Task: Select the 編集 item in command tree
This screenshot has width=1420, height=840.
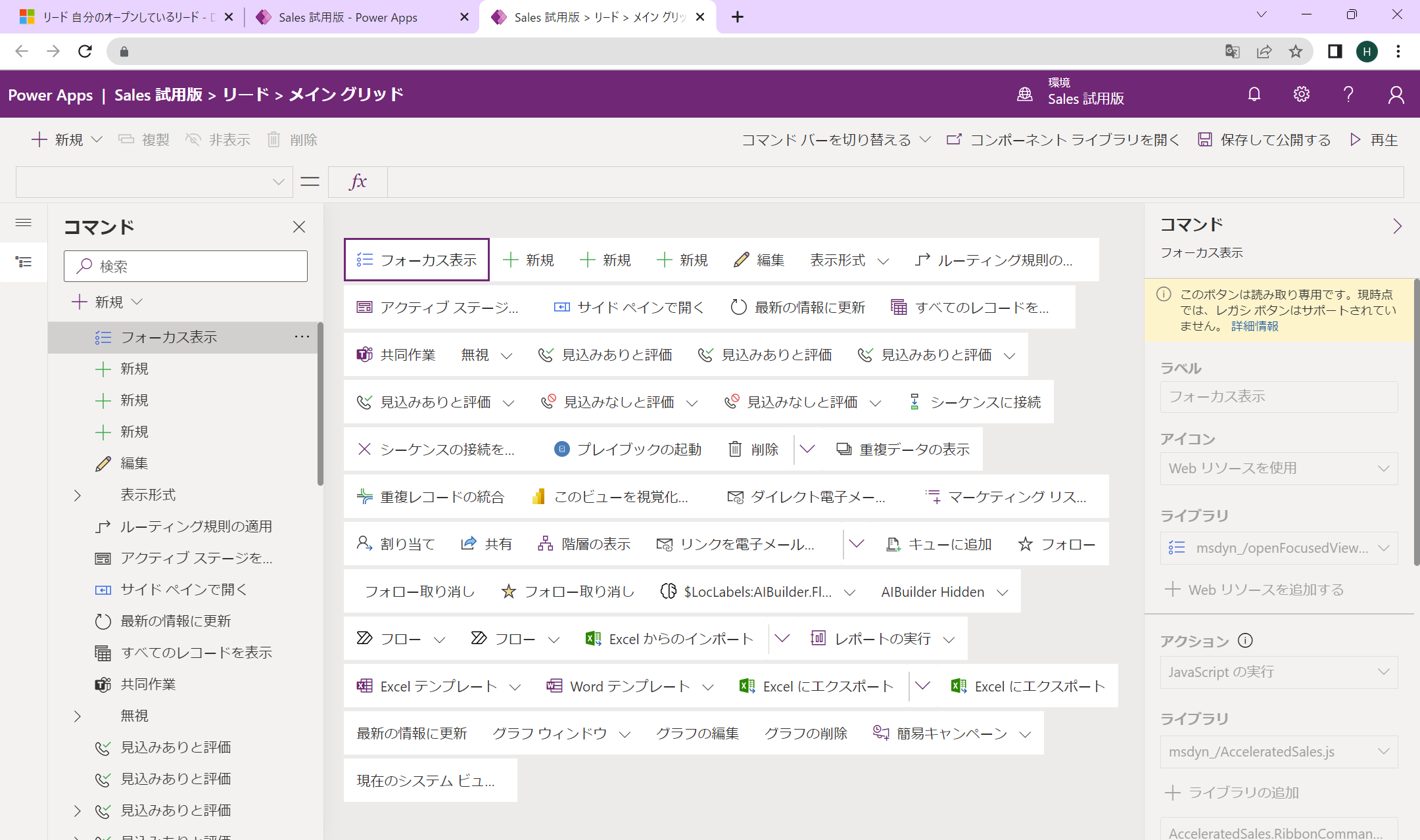Action: coord(134,463)
